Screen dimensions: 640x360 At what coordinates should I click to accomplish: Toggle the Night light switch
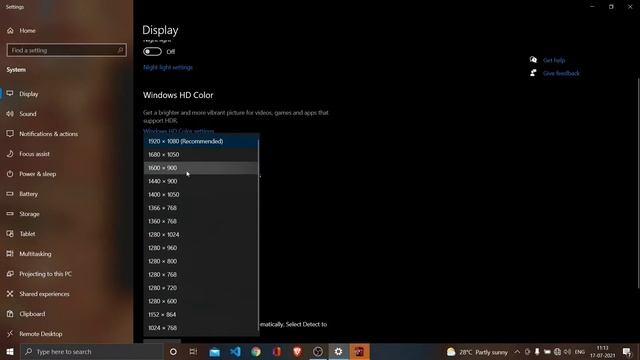point(152,51)
